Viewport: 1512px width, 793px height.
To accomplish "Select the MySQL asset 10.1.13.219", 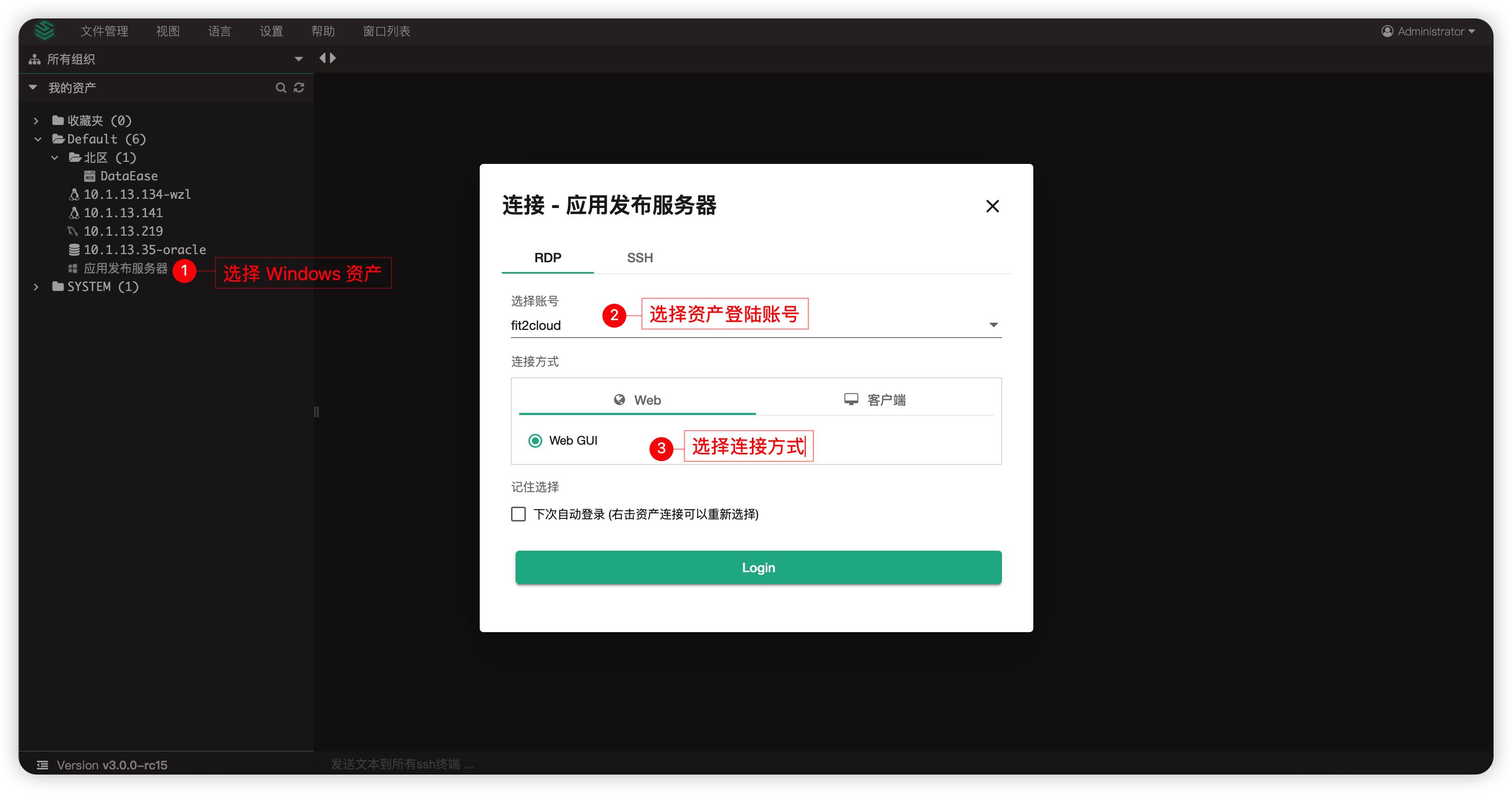I will click(x=124, y=231).
